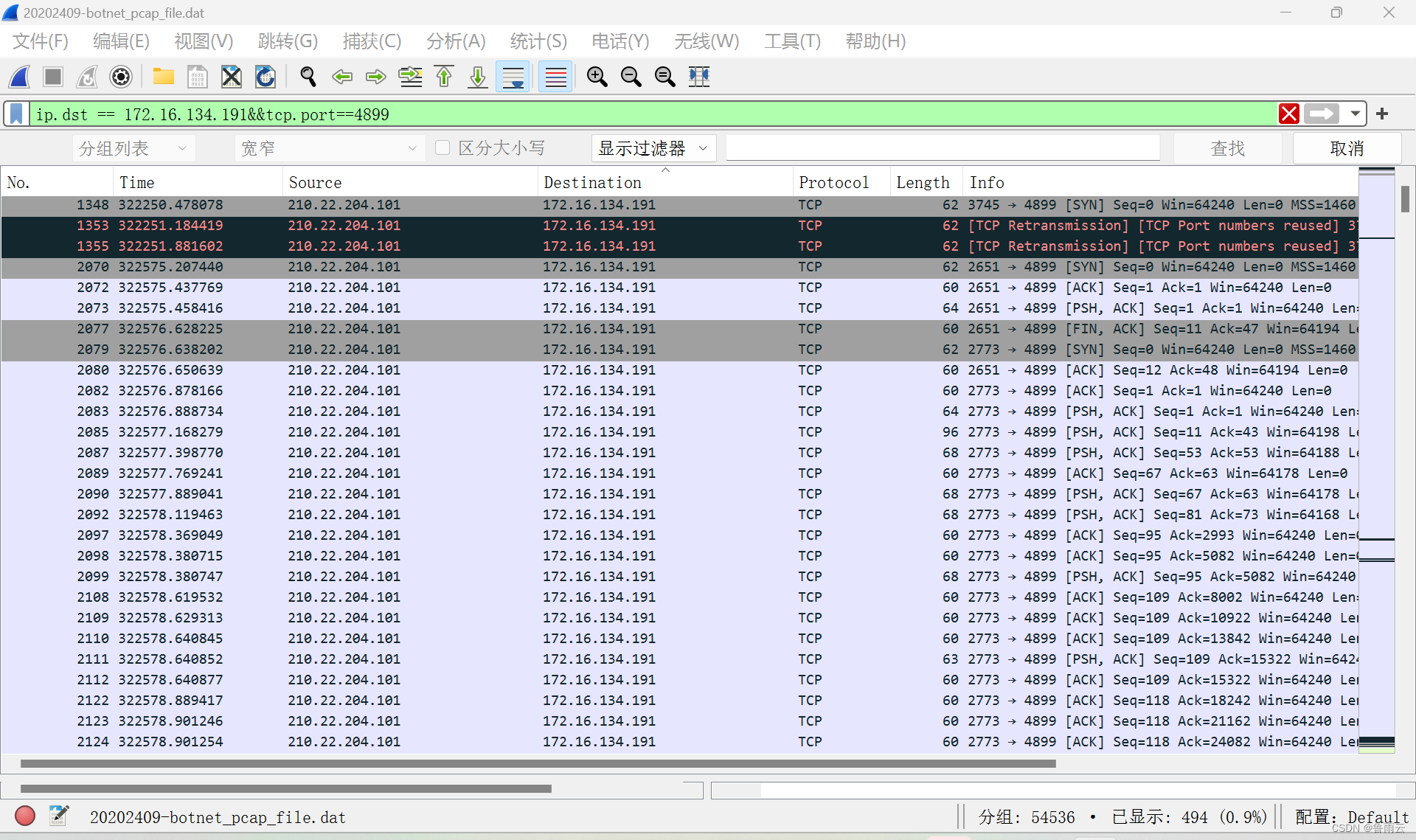Click the 查找 find button

pos(1227,148)
